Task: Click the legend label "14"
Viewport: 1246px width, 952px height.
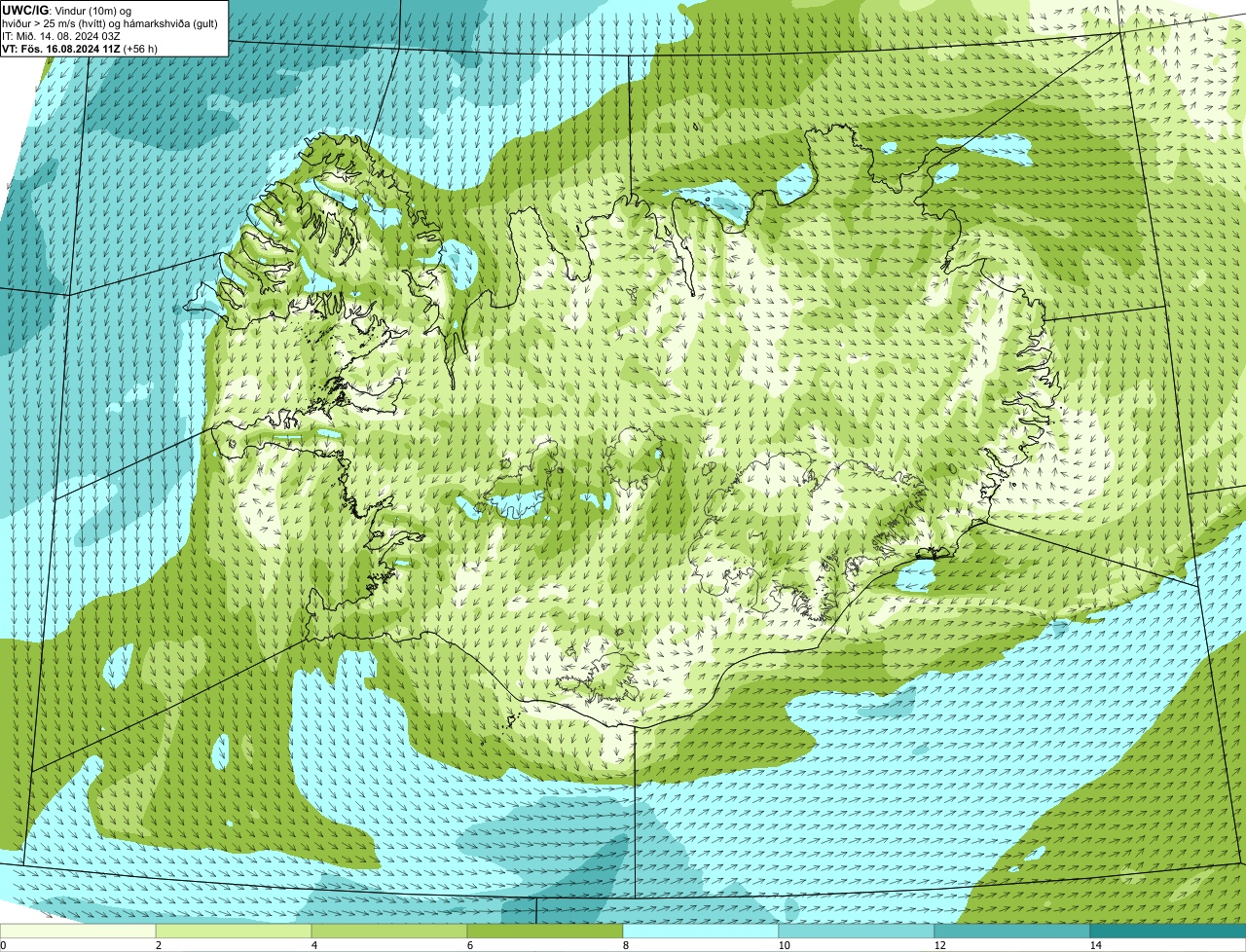Action: (1095, 945)
